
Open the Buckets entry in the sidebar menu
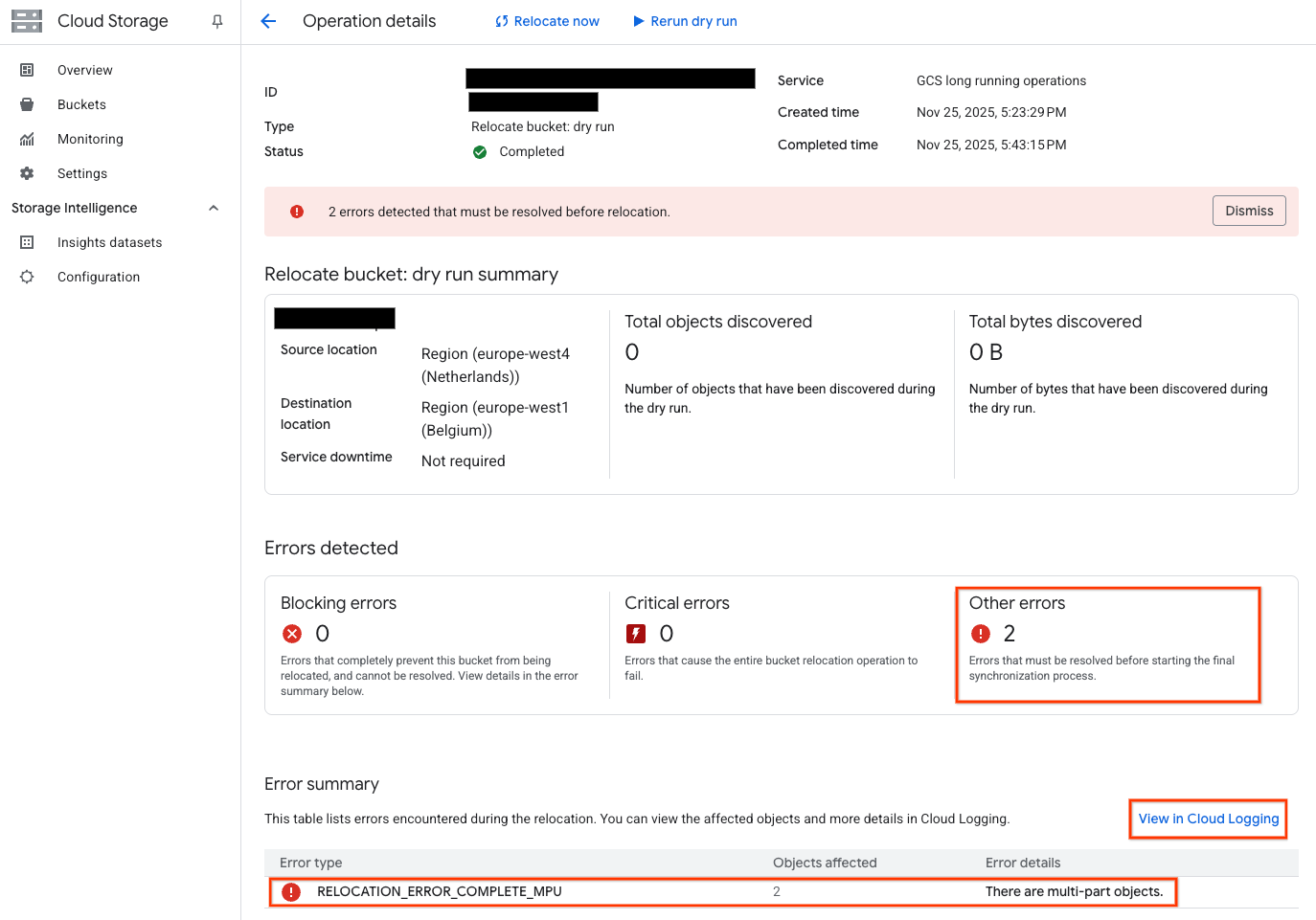click(80, 104)
